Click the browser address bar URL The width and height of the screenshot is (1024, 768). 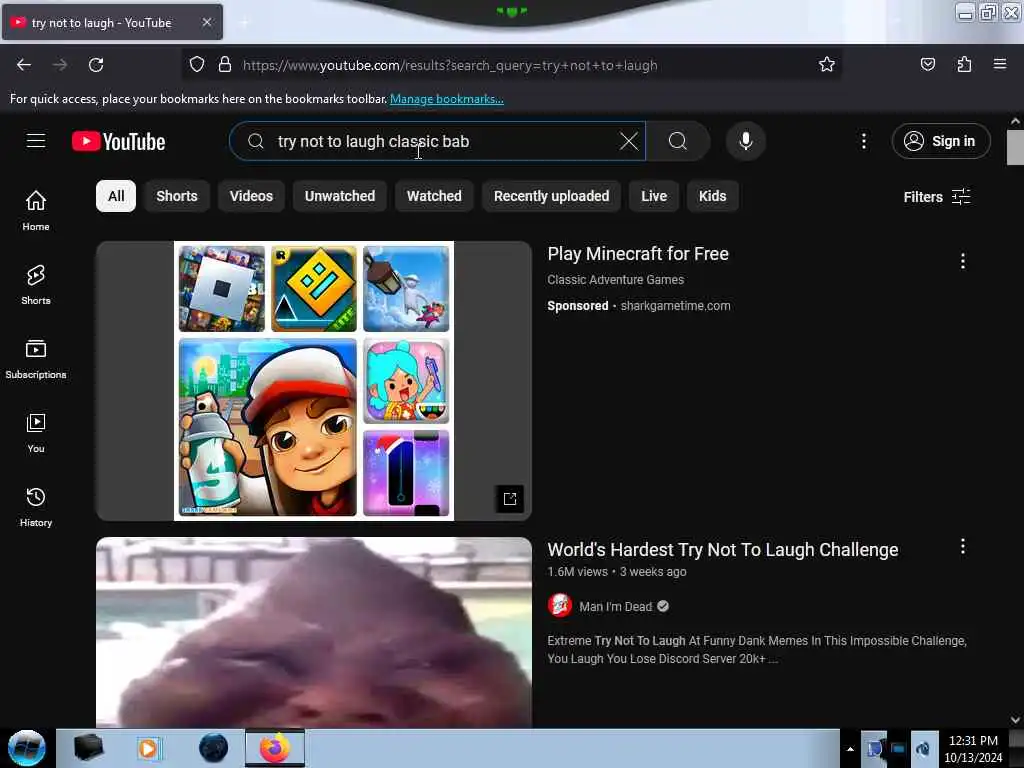click(x=450, y=65)
